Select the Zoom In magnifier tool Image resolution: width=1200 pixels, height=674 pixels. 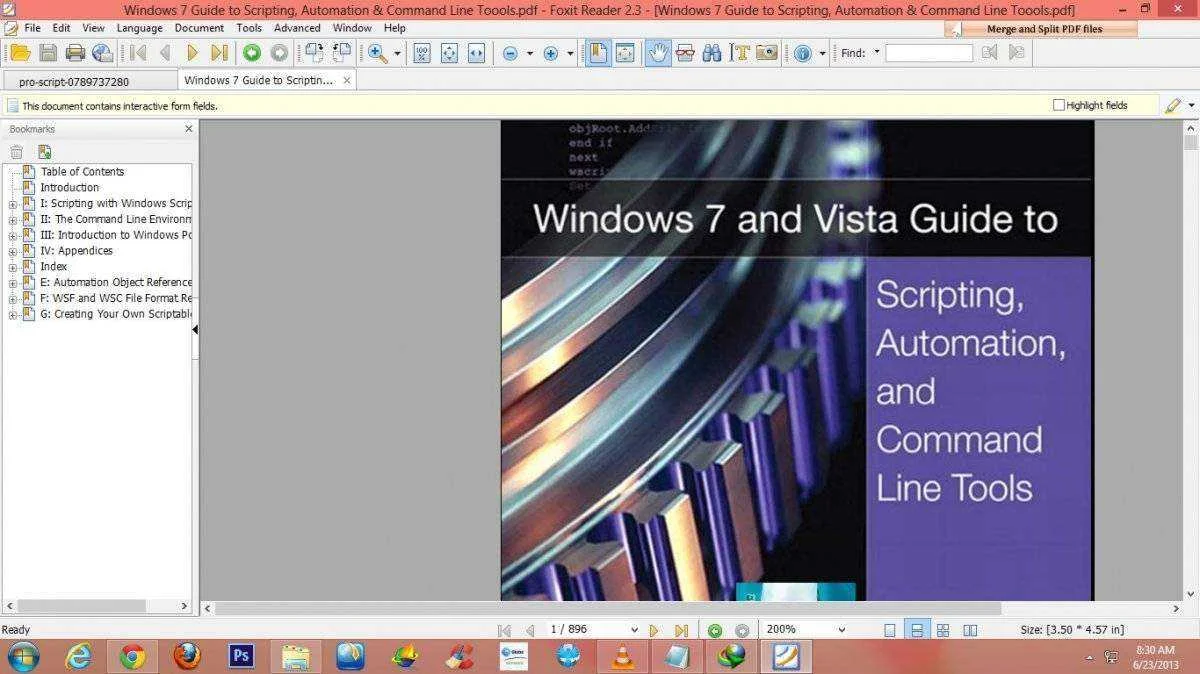click(378, 53)
